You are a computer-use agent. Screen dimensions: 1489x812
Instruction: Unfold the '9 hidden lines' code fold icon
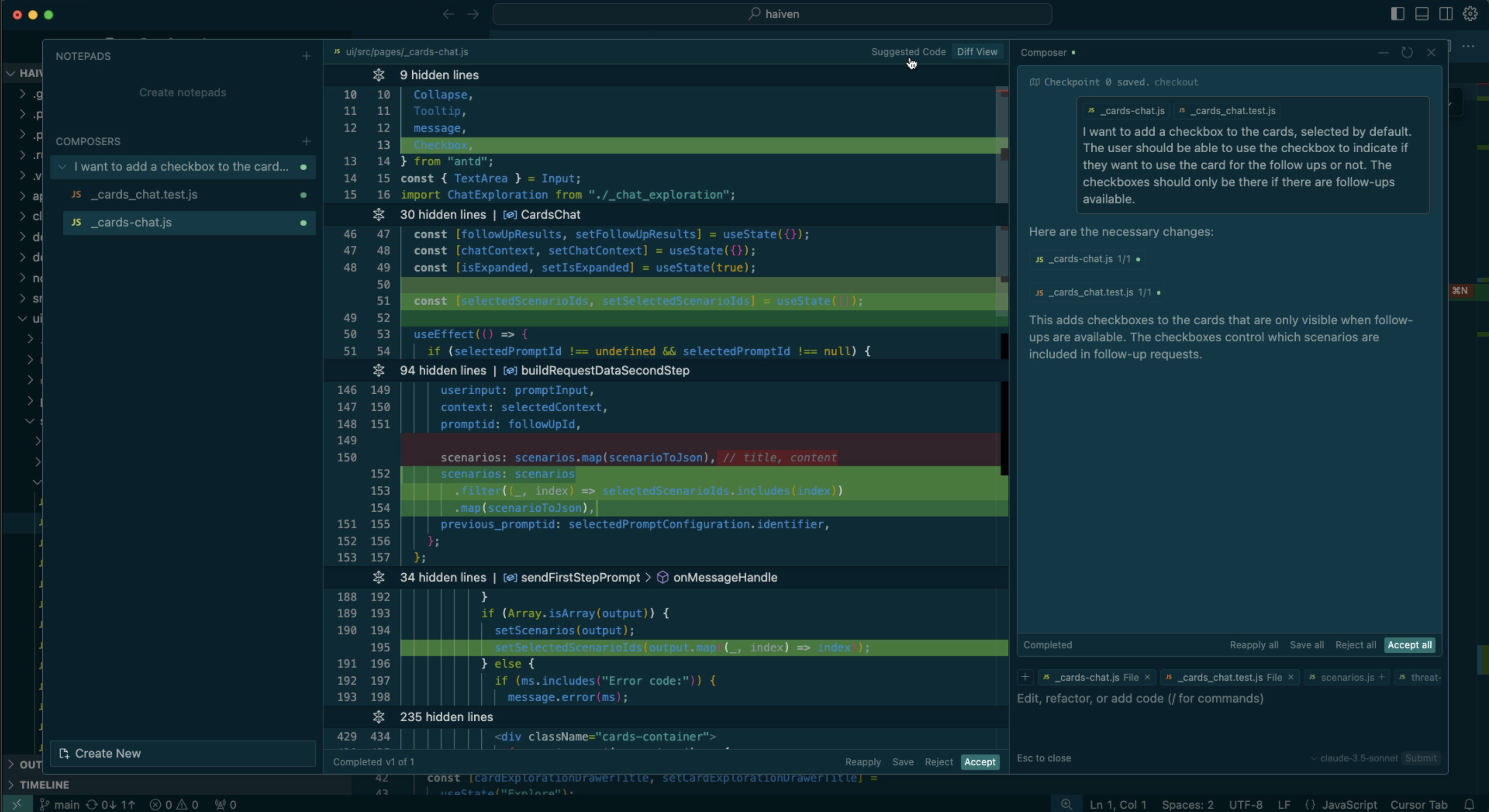point(379,75)
